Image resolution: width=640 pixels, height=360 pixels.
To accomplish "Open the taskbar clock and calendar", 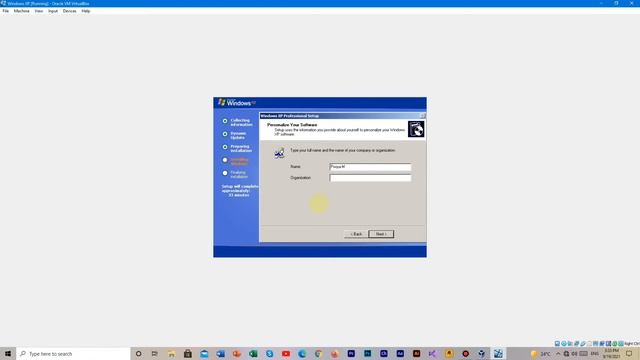I will [611, 353].
